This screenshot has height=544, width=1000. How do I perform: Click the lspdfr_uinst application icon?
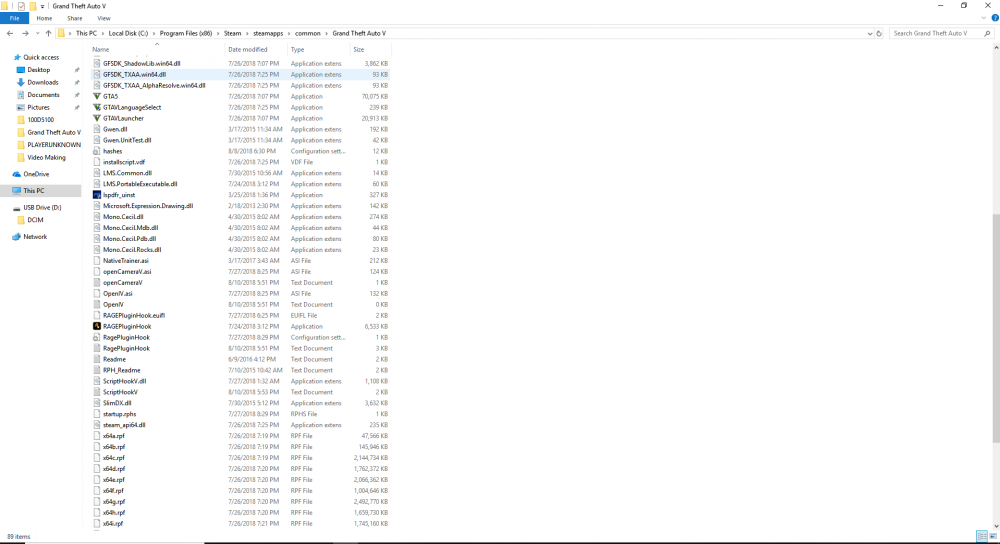tap(97, 195)
